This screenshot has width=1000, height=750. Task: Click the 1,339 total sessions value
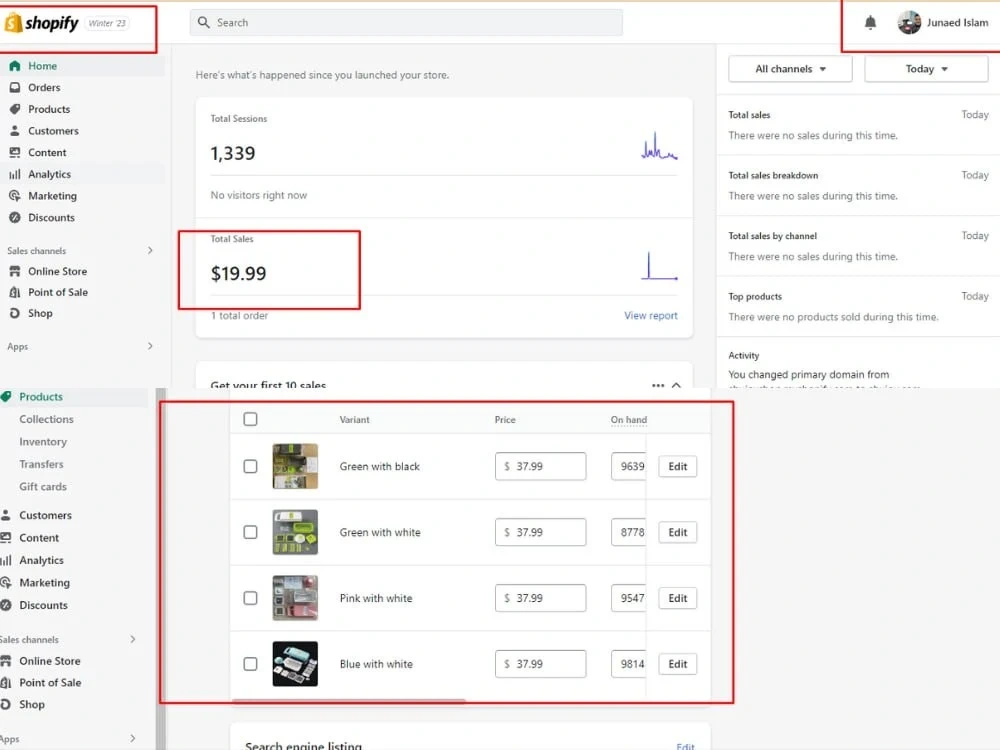pyautogui.click(x=233, y=153)
